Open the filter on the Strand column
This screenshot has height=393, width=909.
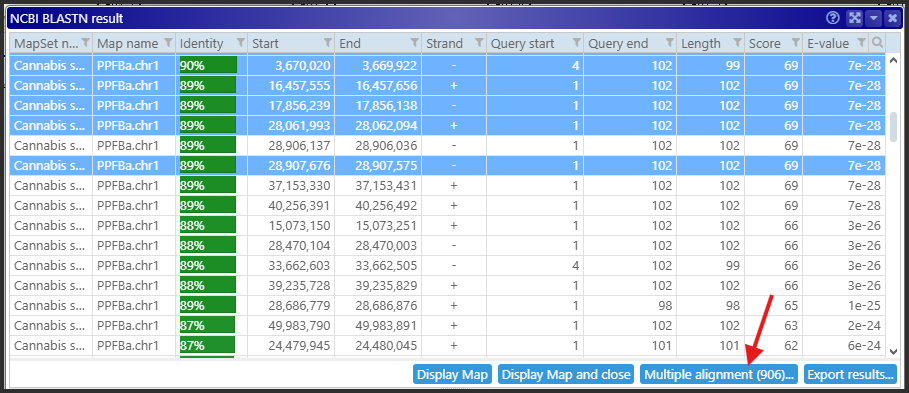(479, 42)
